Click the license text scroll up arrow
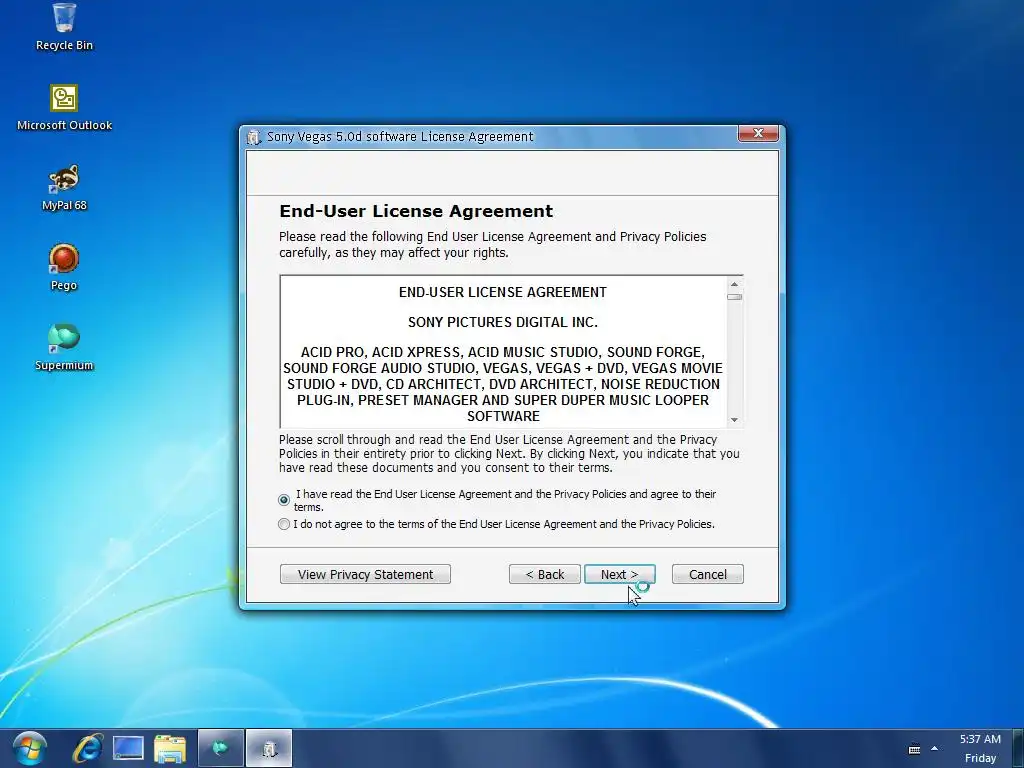This screenshot has width=1024, height=768. pyautogui.click(x=734, y=284)
